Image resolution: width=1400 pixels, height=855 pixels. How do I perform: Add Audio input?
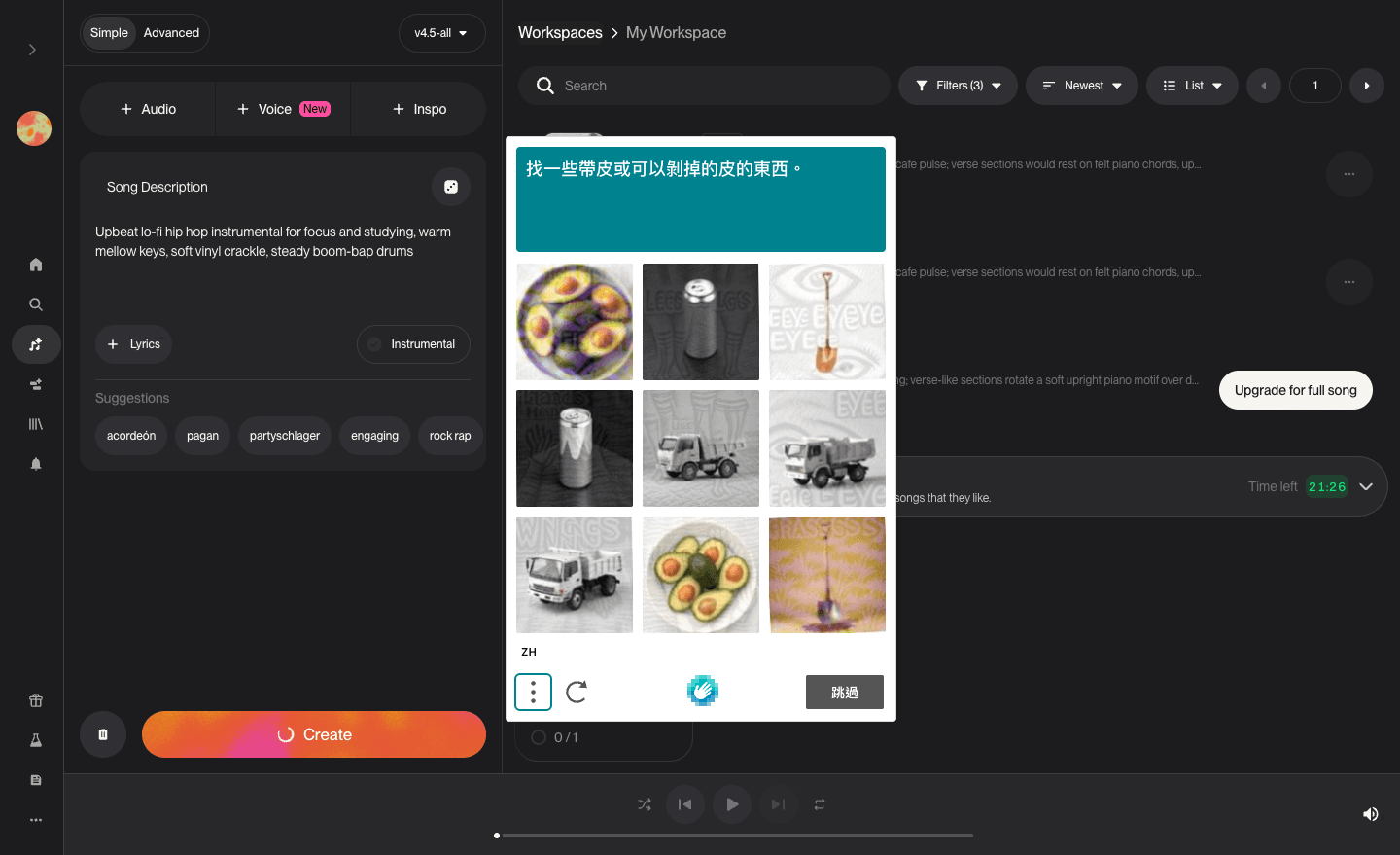pyautogui.click(x=148, y=109)
